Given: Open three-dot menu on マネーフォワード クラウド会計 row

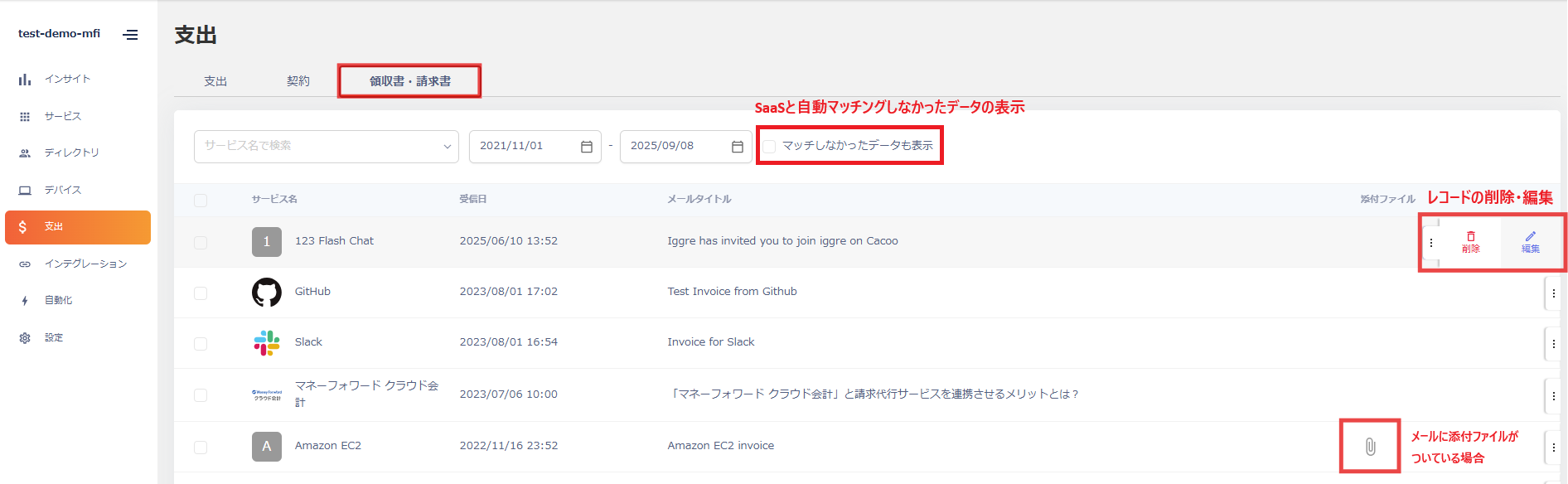Looking at the screenshot, I should point(1553,396).
